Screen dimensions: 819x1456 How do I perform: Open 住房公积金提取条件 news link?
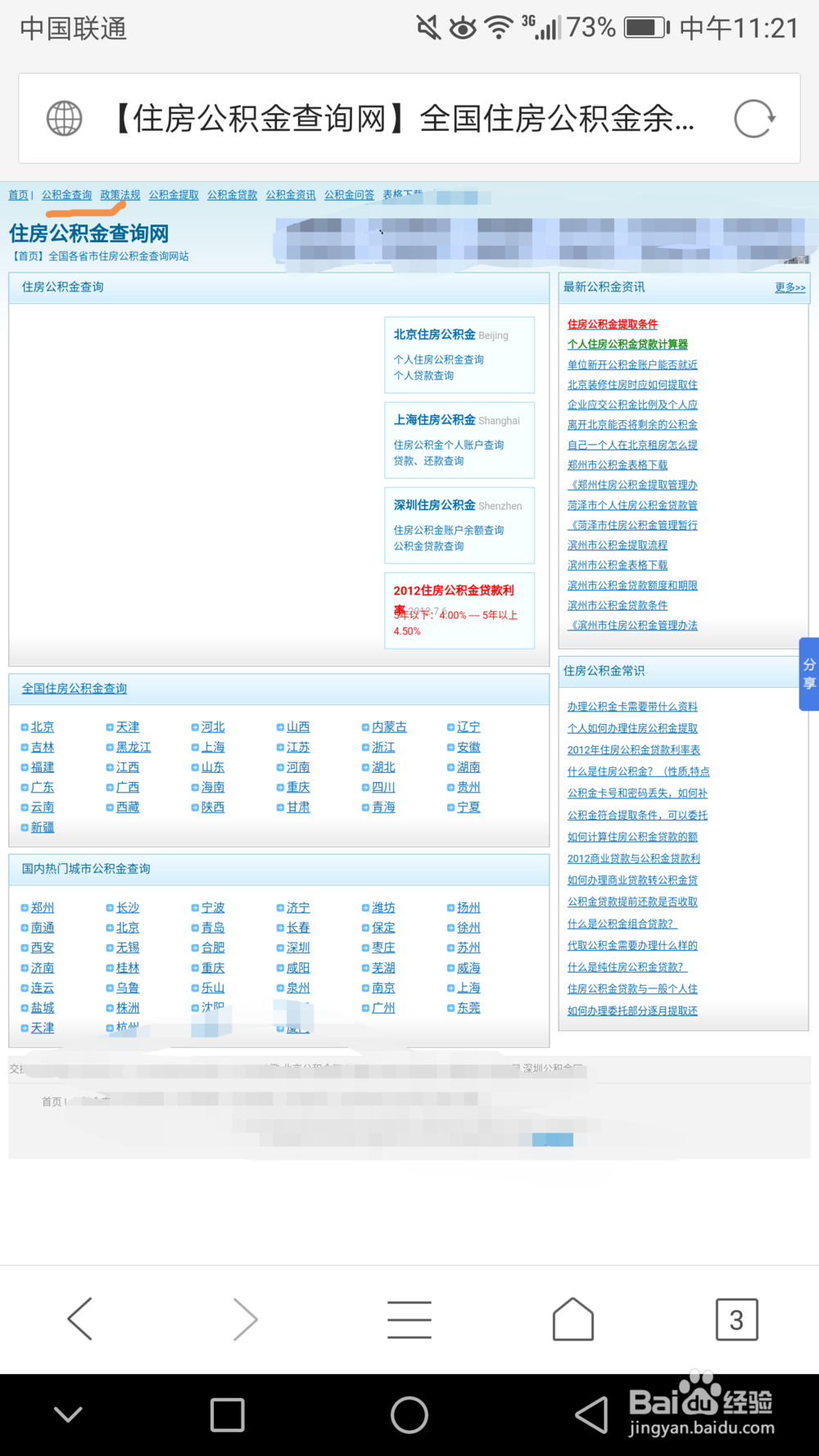[x=613, y=324]
